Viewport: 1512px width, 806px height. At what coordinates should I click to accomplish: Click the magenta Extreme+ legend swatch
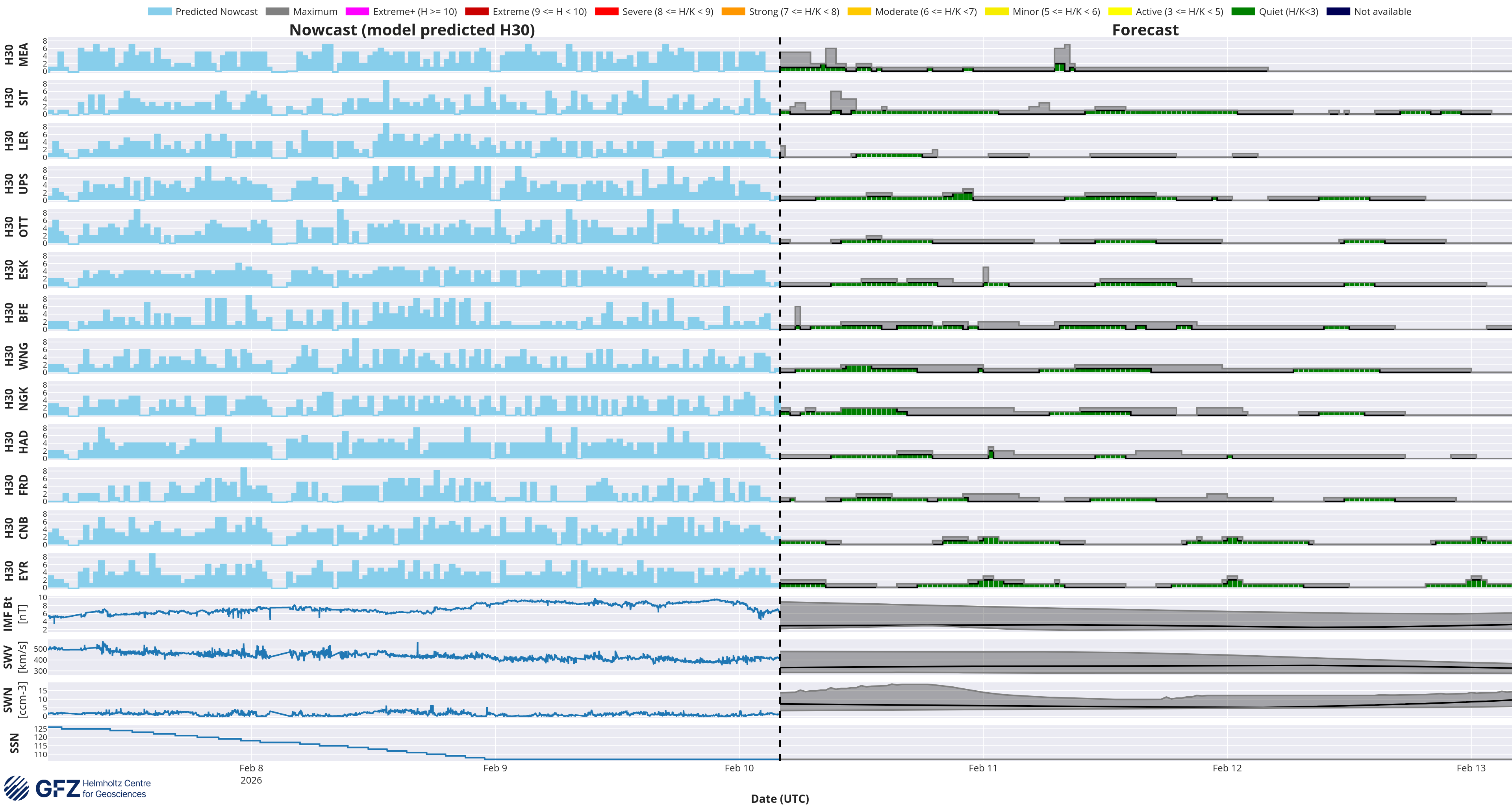[x=357, y=12]
